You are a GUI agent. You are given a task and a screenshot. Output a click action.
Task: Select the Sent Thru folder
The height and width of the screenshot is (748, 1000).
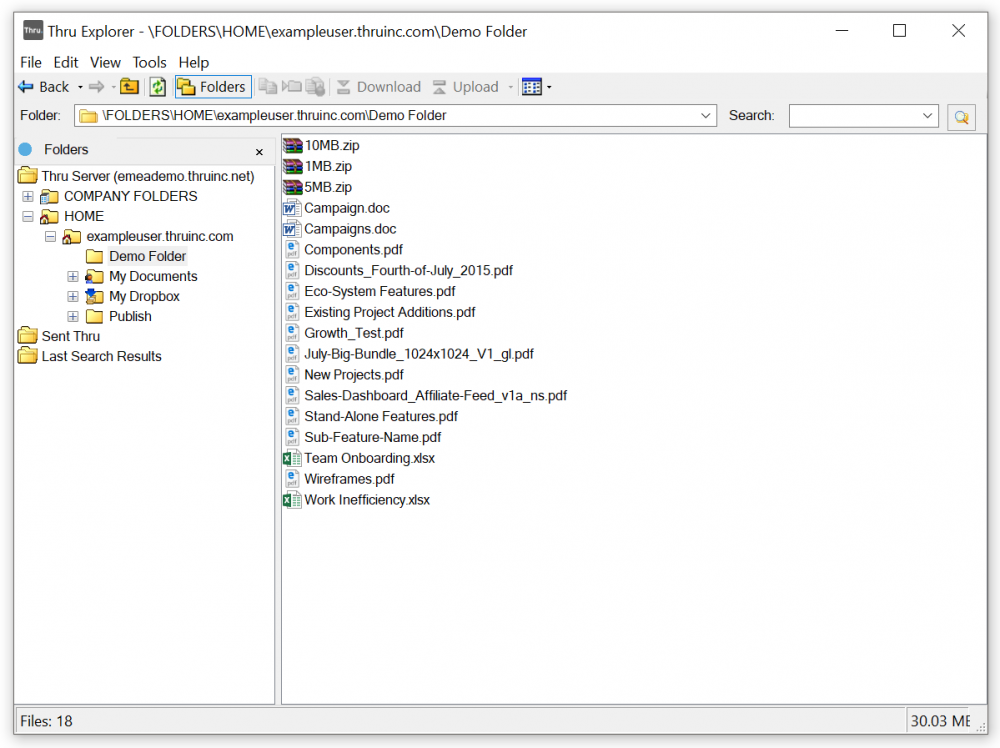[70, 336]
